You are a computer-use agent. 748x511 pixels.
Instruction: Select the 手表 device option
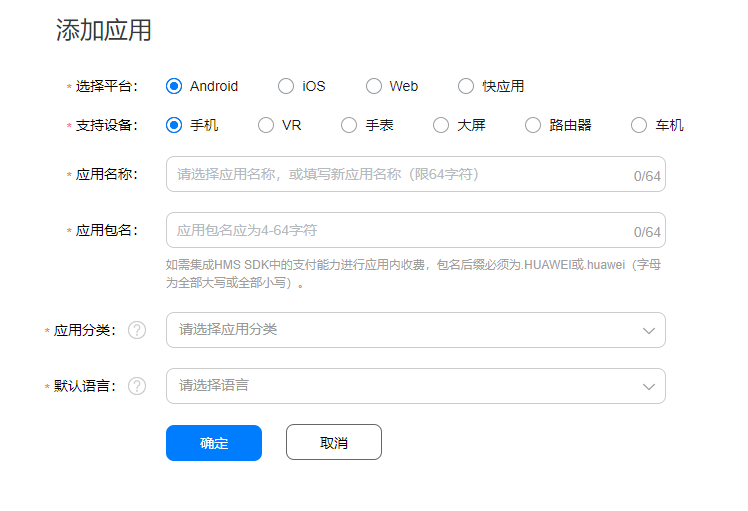pos(349,125)
